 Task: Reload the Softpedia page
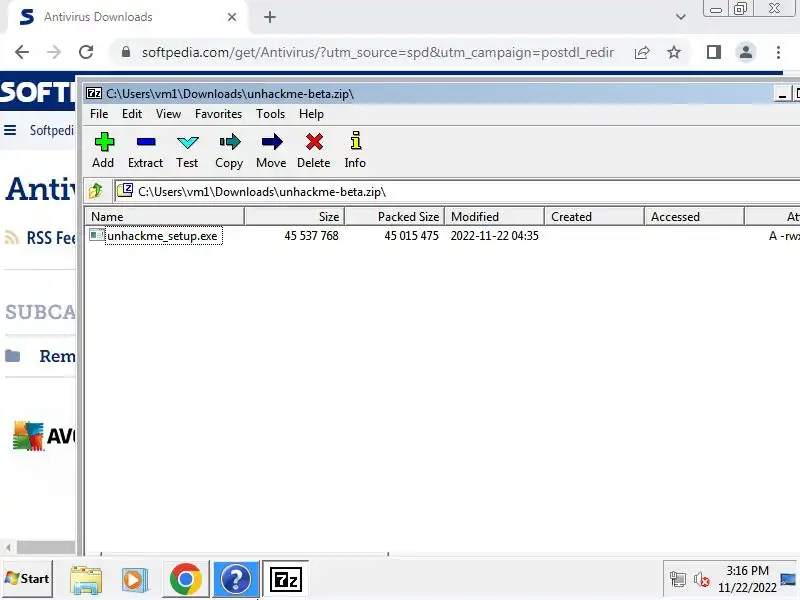click(86, 52)
